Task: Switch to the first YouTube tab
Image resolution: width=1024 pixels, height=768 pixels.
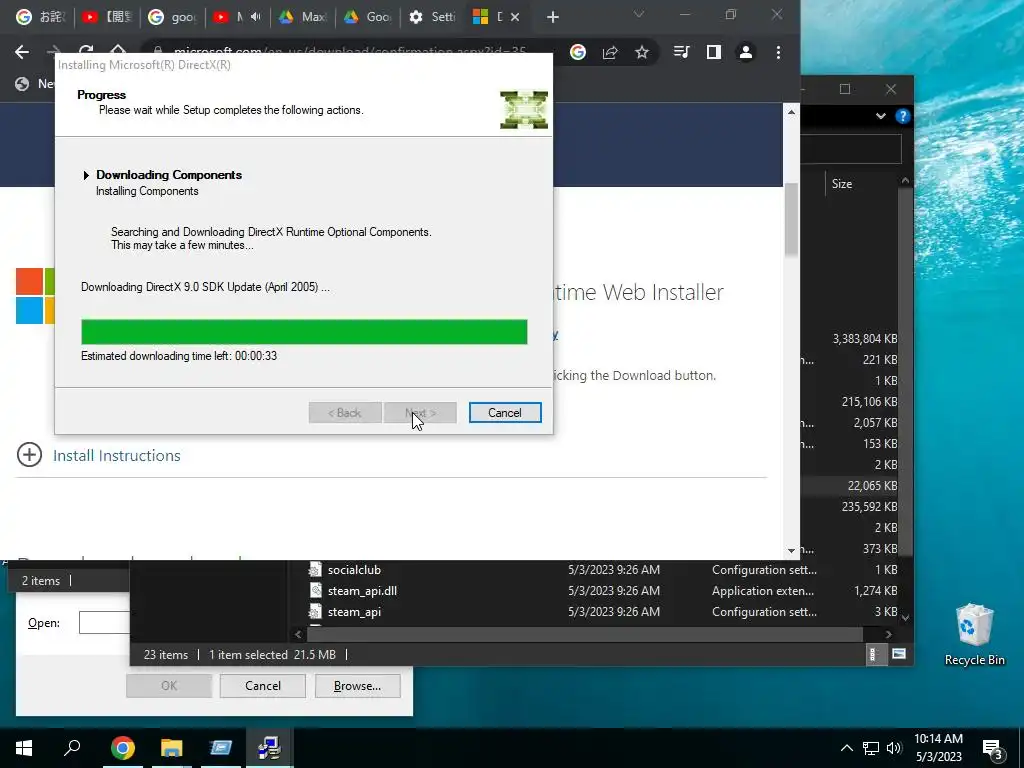Action: click(x=107, y=17)
